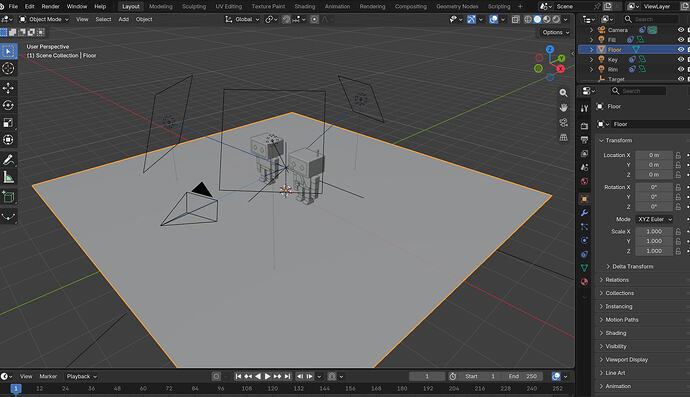Image resolution: width=690 pixels, height=397 pixels.
Task: Hide the Key light in outliner
Action: pos(681,59)
